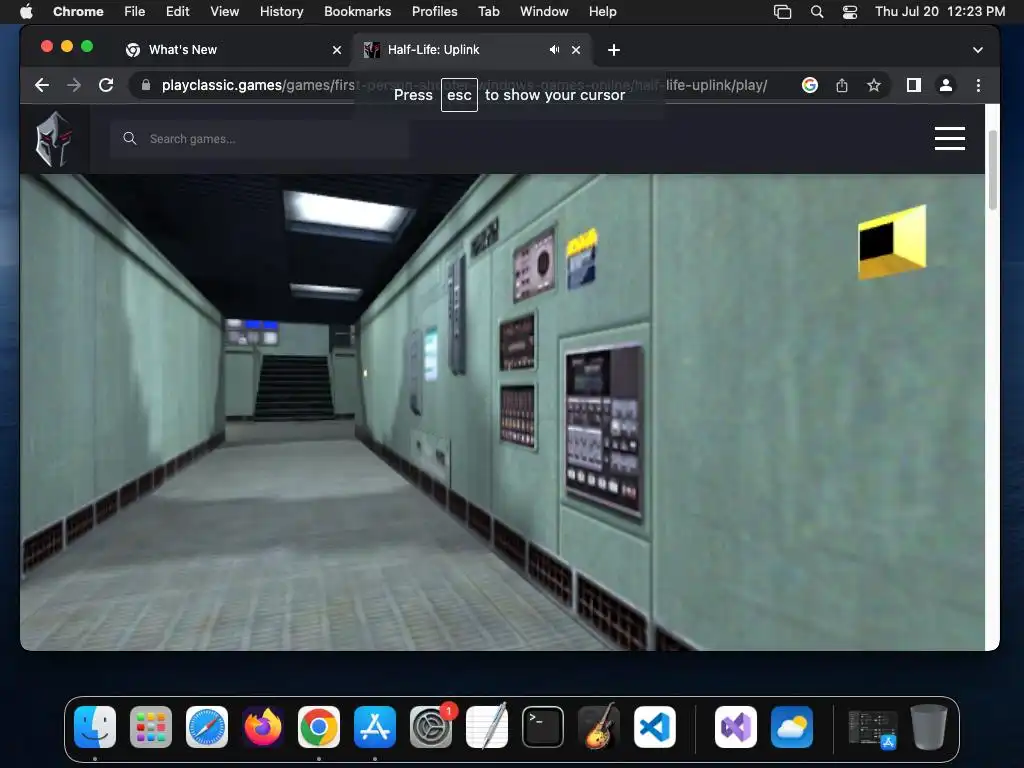Click the yellow box in game view
Viewport: 1024px width, 768px height.
[892, 242]
